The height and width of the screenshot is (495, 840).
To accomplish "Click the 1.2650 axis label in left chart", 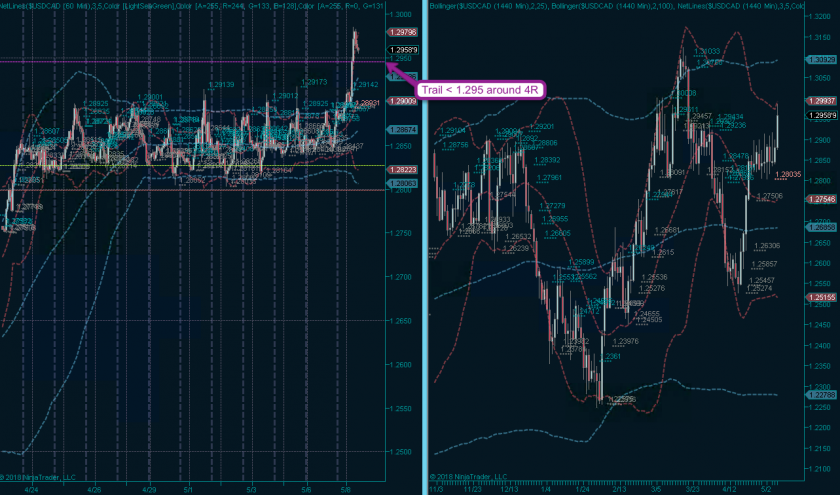I will [401, 321].
